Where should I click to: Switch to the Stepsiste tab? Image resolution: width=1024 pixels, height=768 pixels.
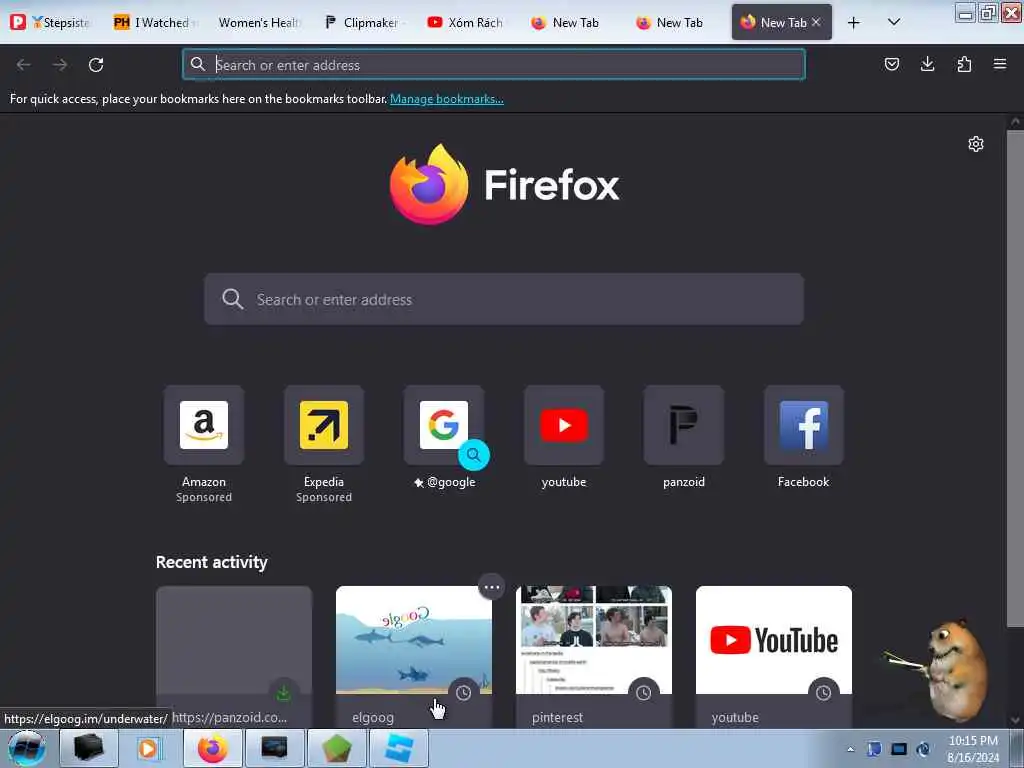49,22
